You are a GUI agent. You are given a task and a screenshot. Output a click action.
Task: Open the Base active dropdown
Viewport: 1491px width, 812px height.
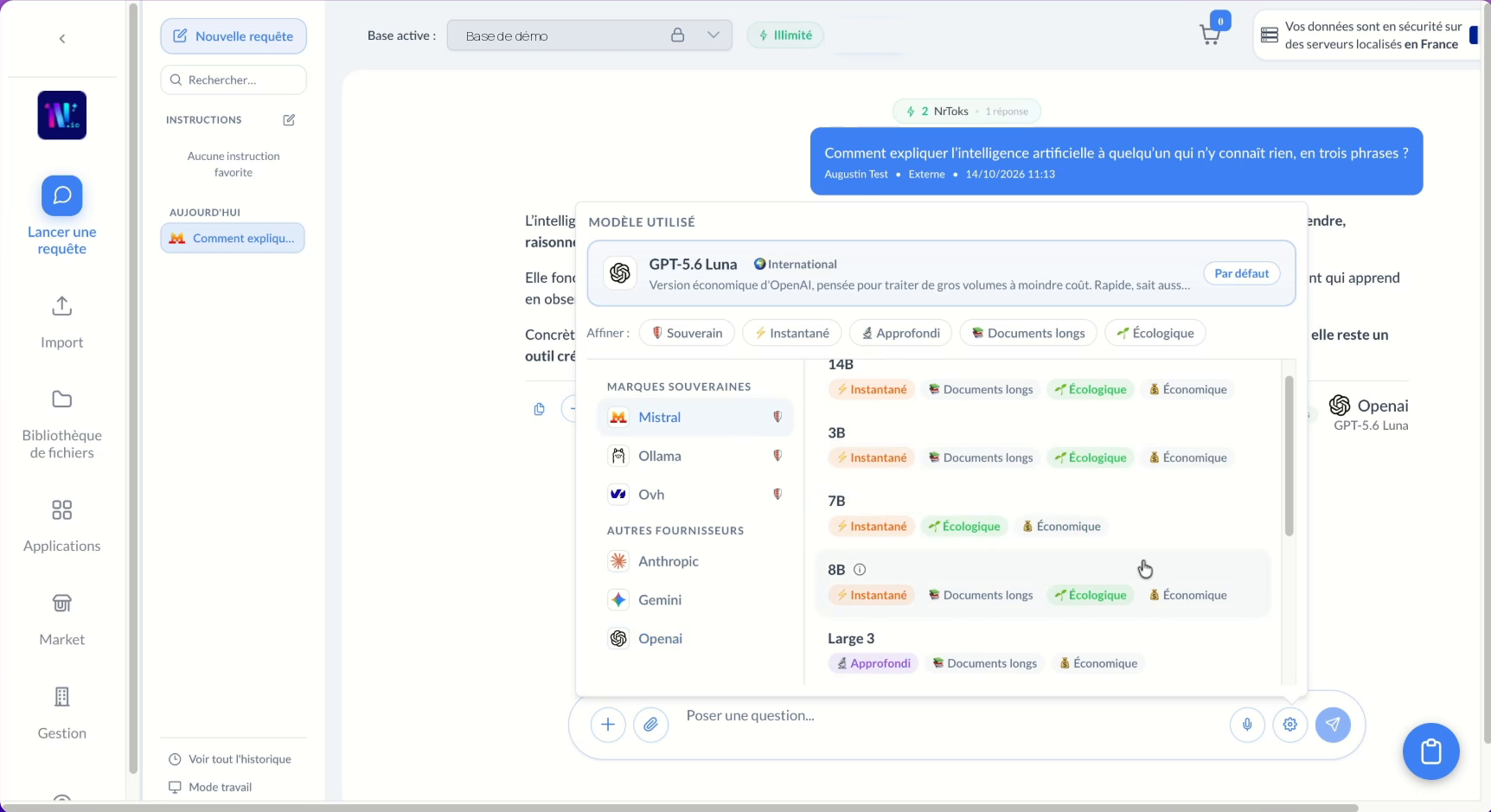[590, 35]
